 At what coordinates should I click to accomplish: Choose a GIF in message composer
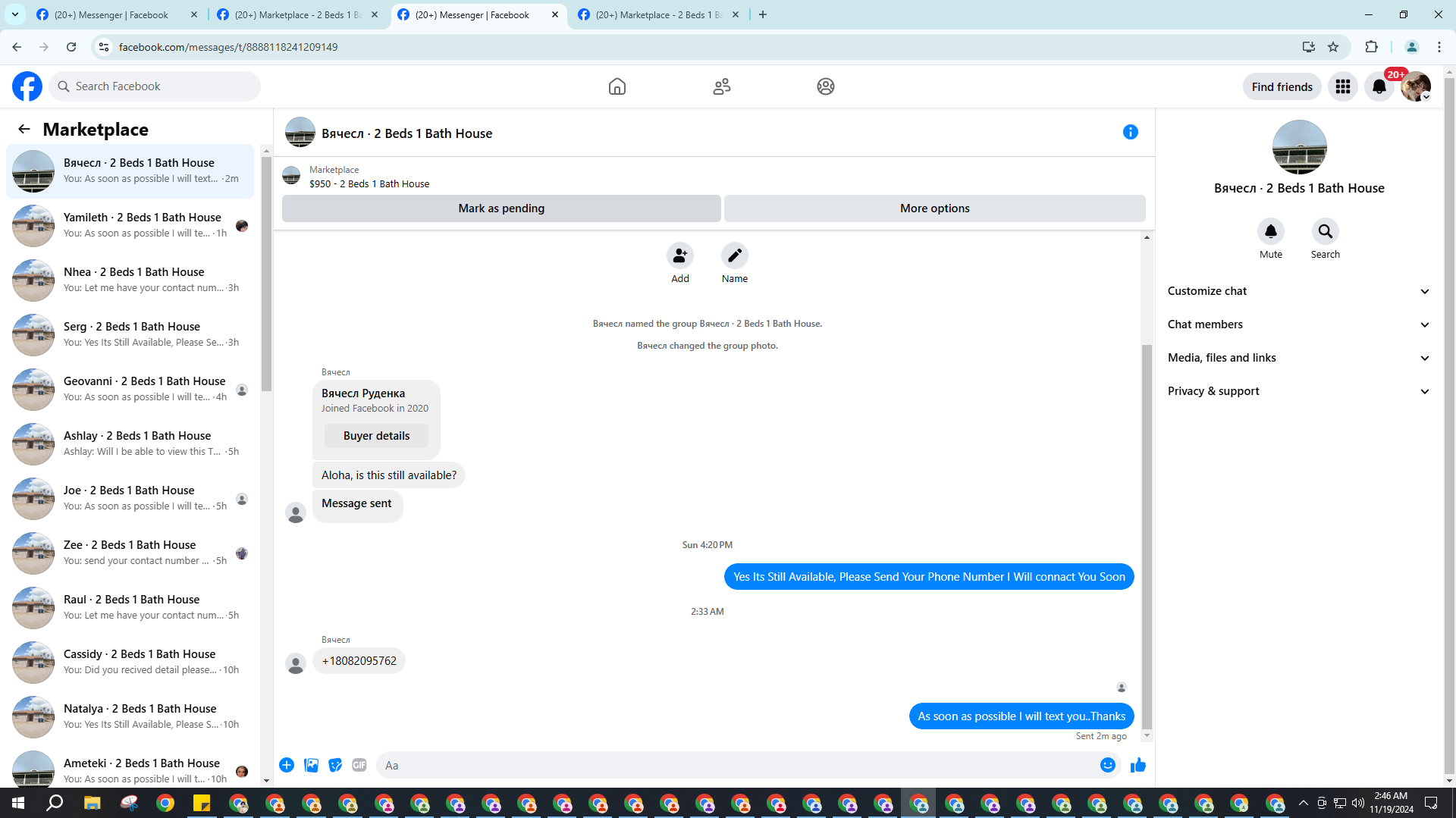pyautogui.click(x=359, y=765)
